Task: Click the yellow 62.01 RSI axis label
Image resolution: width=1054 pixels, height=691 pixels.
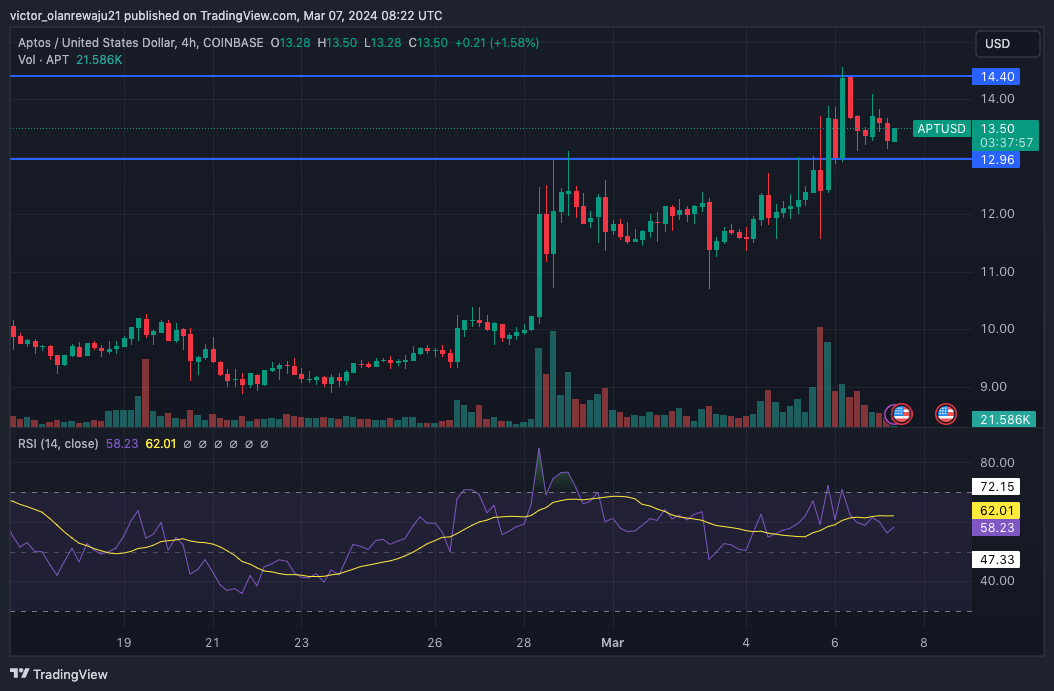Action: (996, 511)
